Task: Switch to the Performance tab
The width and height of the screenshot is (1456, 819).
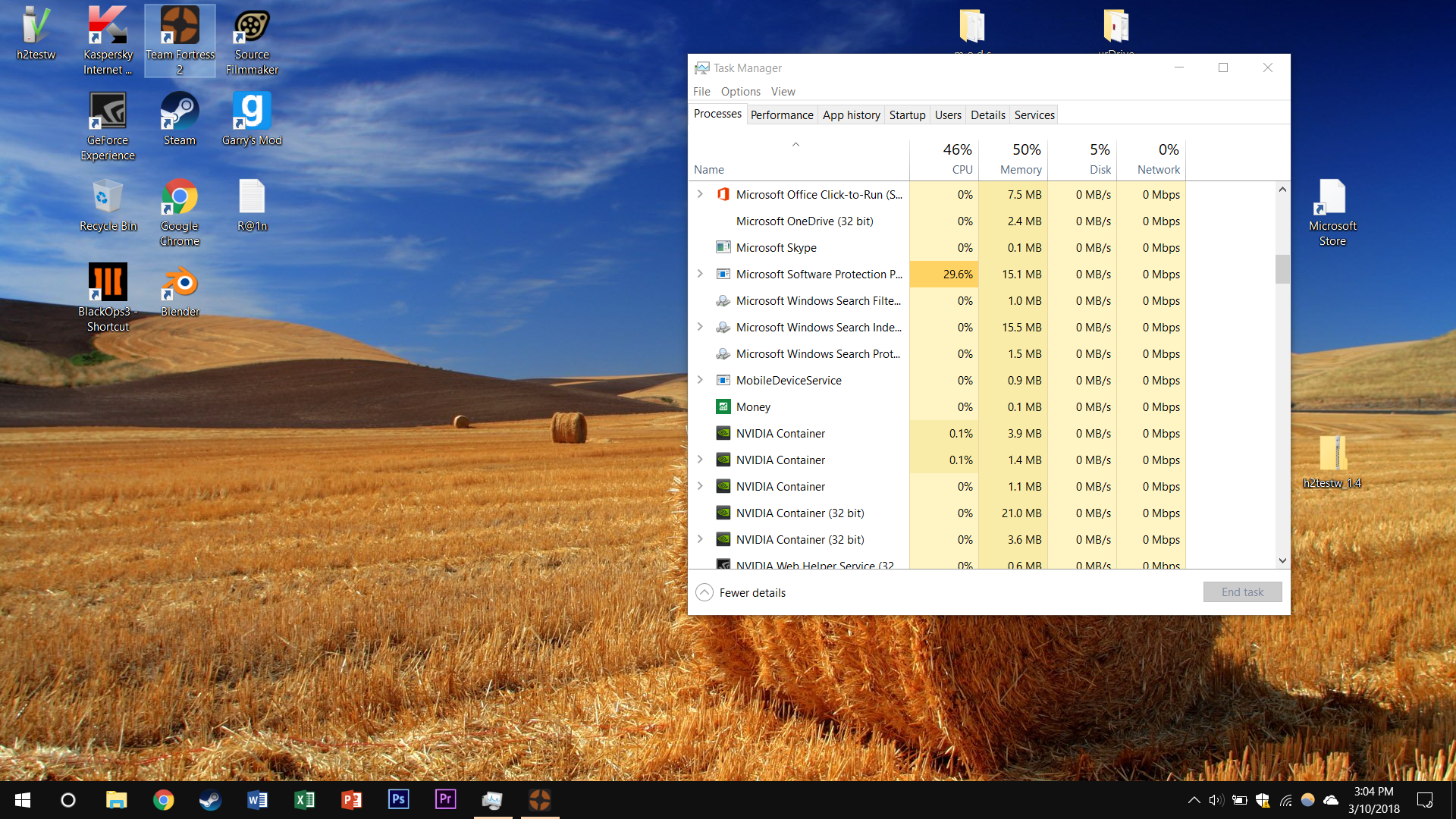Action: pyautogui.click(x=781, y=115)
